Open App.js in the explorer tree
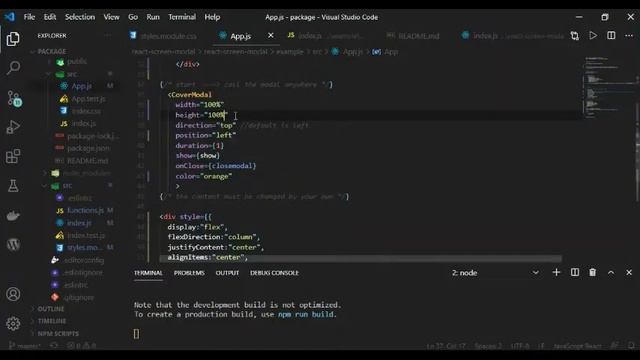Screen dimensions: 640x360 [x=82, y=86]
